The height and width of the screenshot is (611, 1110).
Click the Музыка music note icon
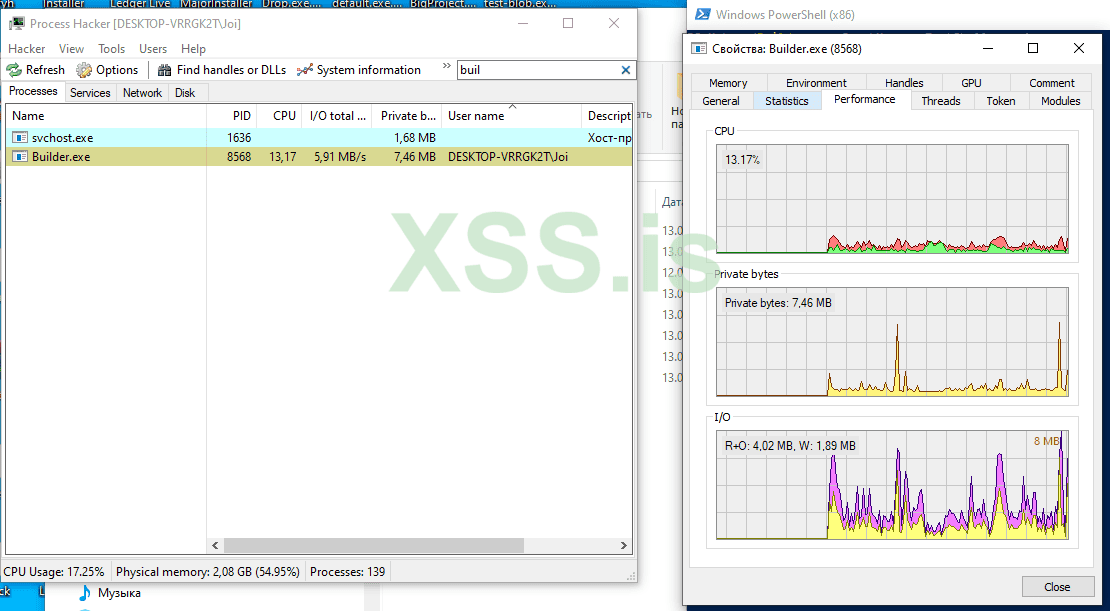tap(85, 593)
